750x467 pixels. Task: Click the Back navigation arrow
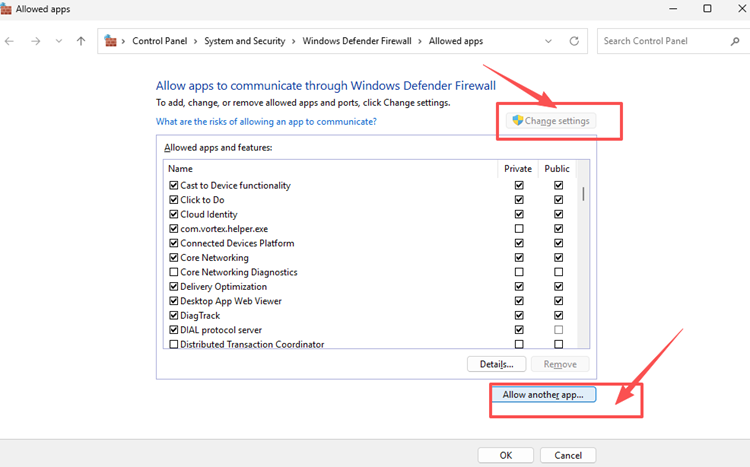pos(9,41)
